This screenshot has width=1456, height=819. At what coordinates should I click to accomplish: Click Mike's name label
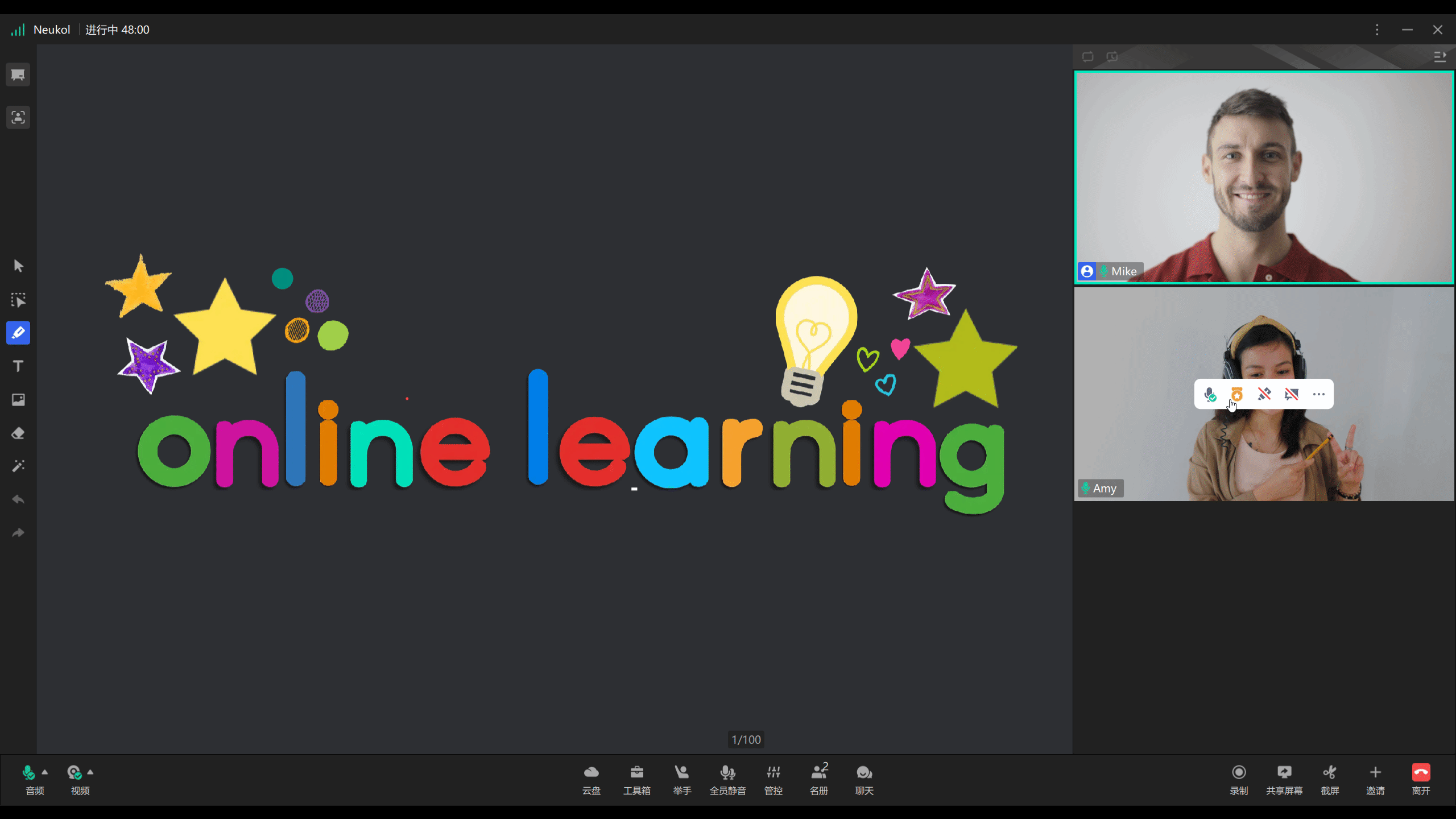[1124, 271]
